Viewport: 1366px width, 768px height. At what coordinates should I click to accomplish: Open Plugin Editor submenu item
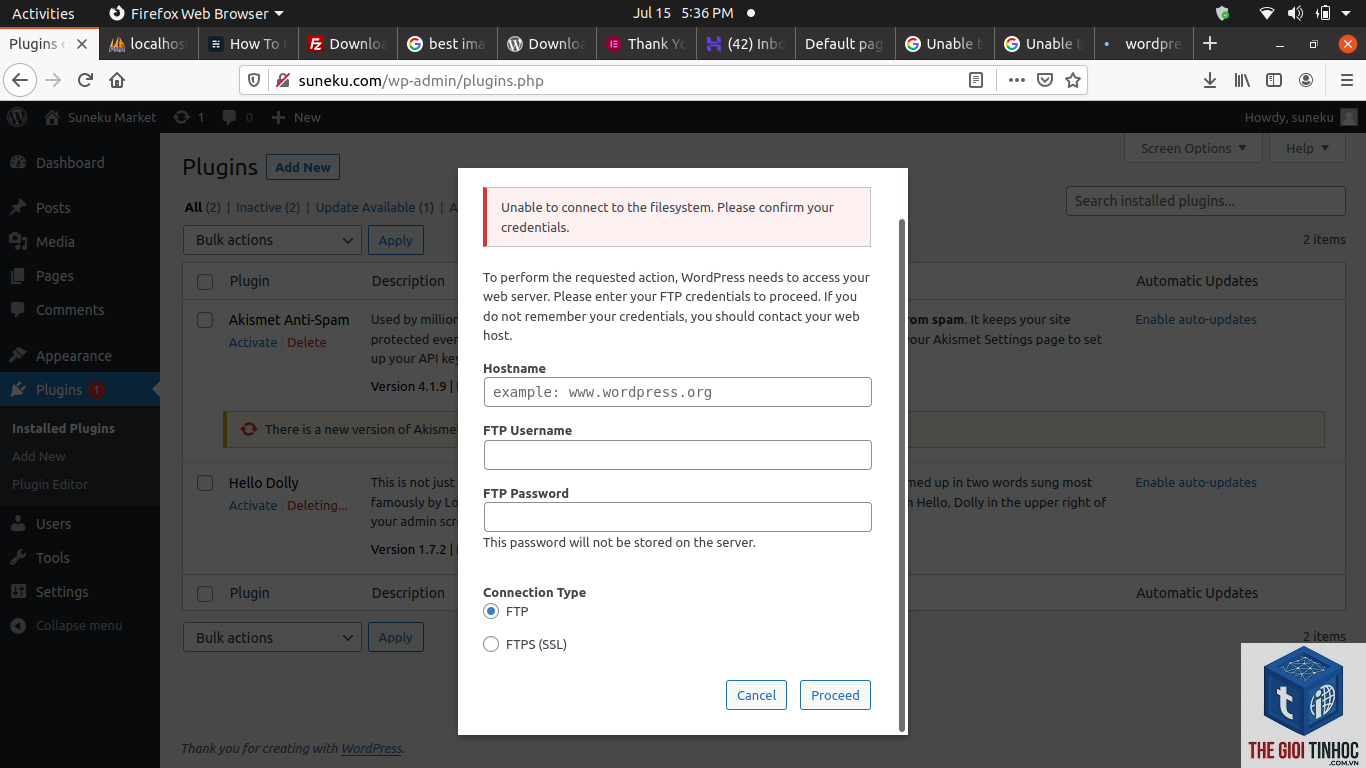coord(50,484)
